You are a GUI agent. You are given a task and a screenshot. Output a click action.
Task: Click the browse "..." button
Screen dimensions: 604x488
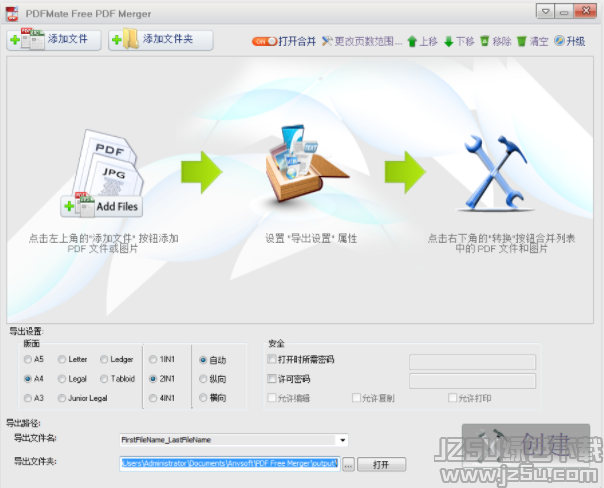pyautogui.click(x=348, y=465)
